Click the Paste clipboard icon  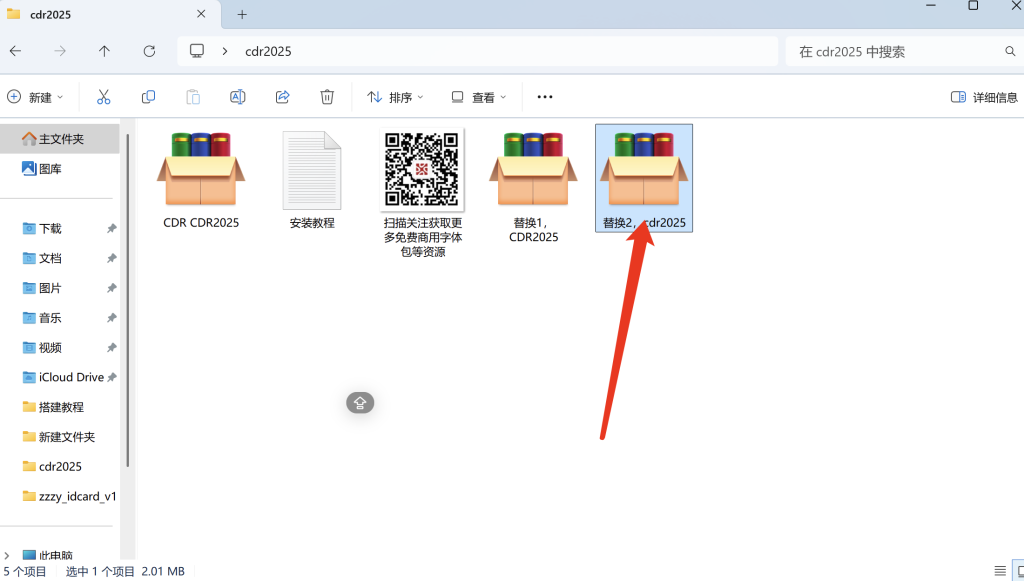[193, 97]
